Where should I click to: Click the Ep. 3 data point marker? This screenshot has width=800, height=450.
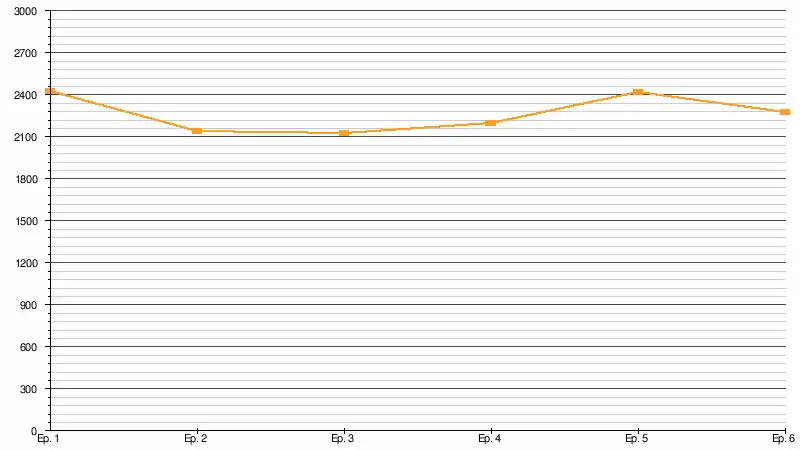coord(344,133)
